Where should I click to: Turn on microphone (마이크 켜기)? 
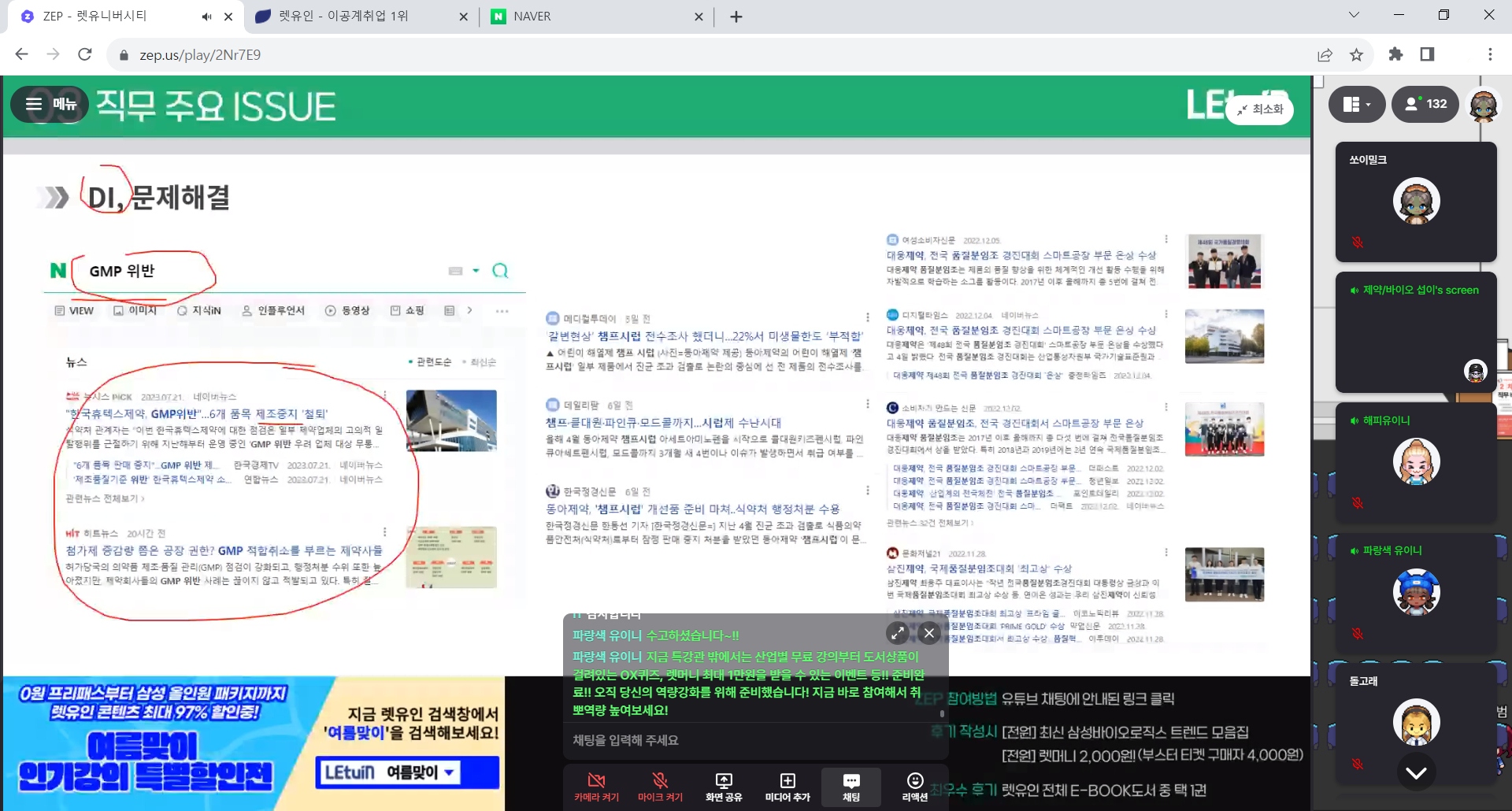click(660, 787)
